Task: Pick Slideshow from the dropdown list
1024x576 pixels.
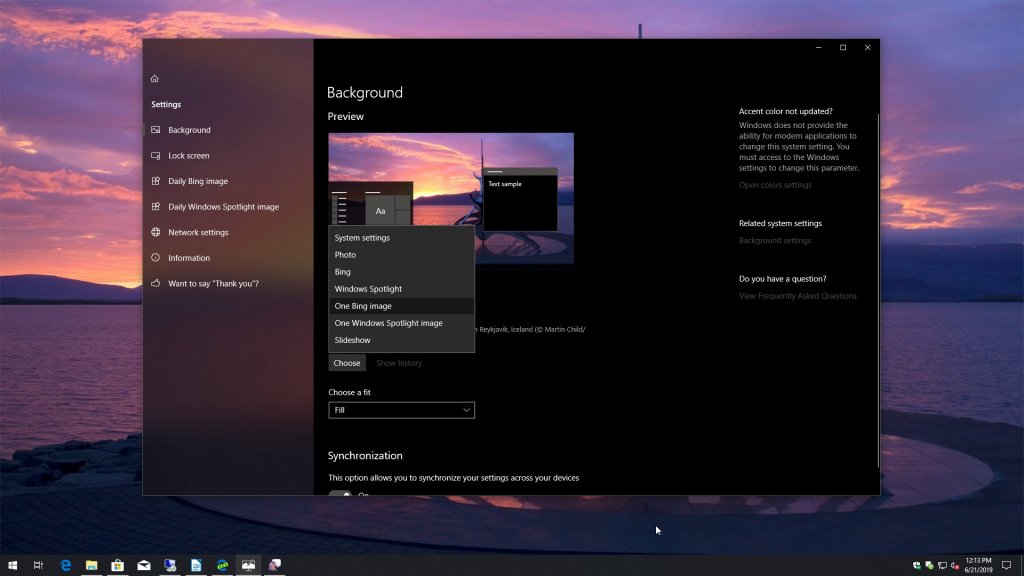Action: pyautogui.click(x=401, y=340)
